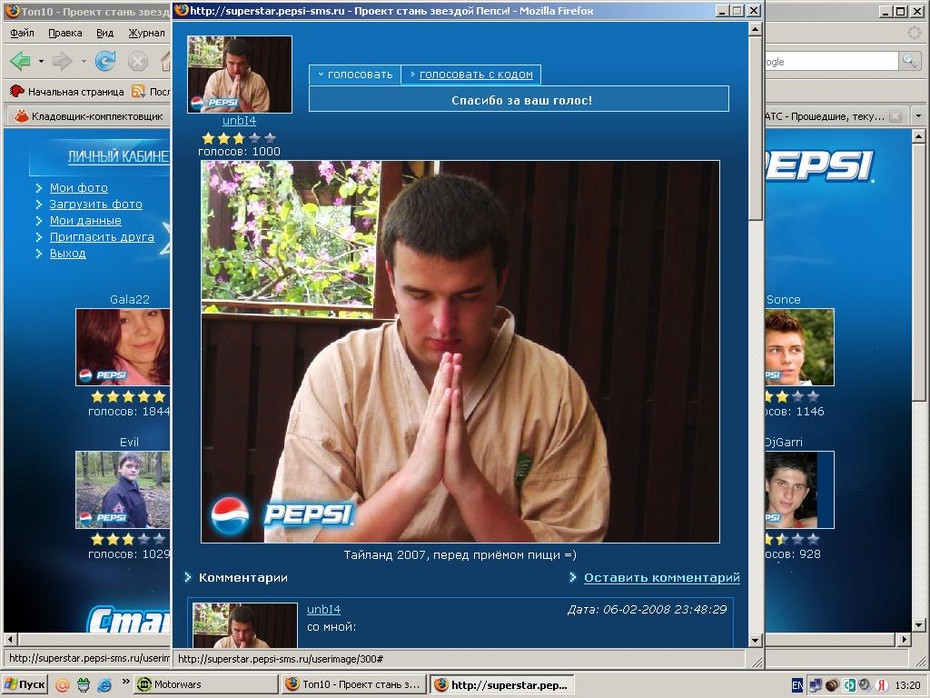Open the Вид menu

pyautogui.click(x=105, y=33)
